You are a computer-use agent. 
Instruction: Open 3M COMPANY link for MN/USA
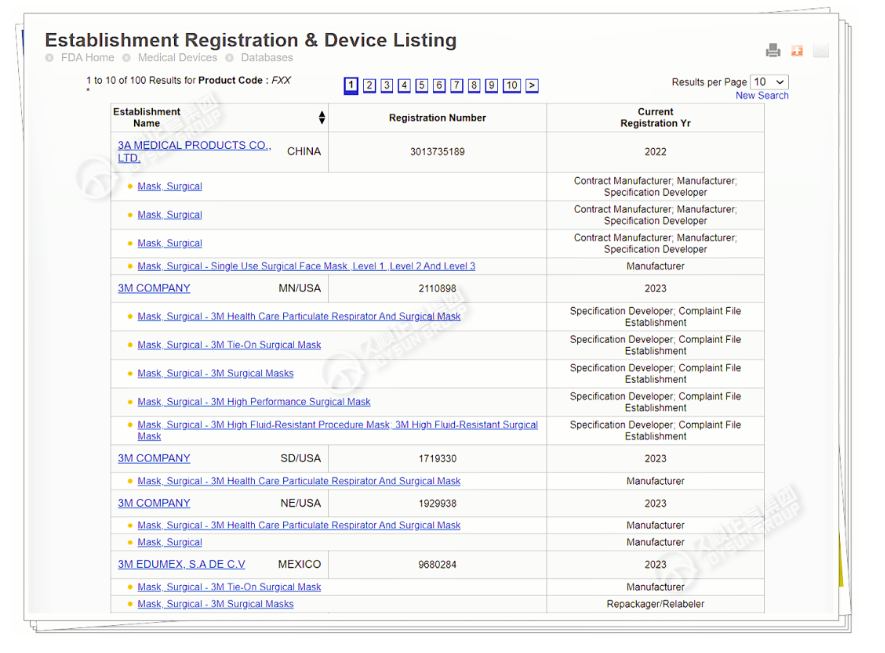(154, 288)
